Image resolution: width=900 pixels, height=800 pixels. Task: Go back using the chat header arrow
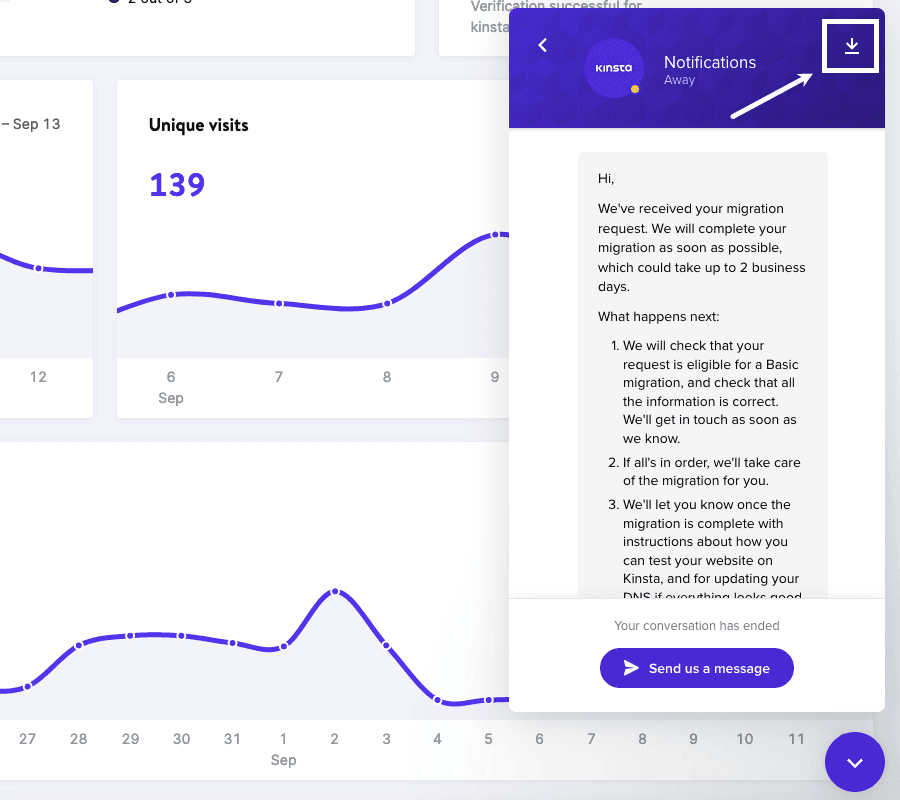pyautogui.click(x=543, y=45)
